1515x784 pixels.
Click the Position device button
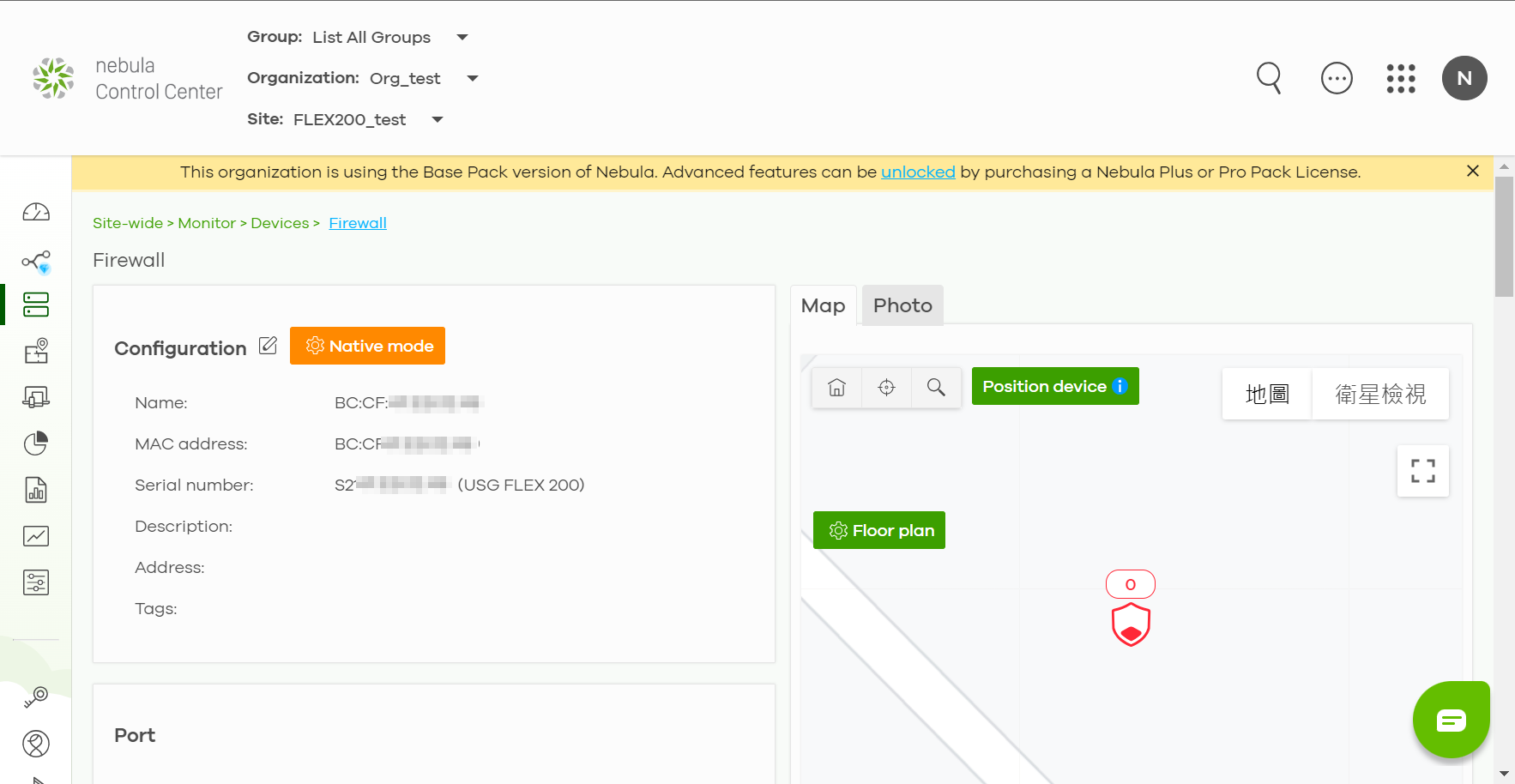(x=1055, y=386)
